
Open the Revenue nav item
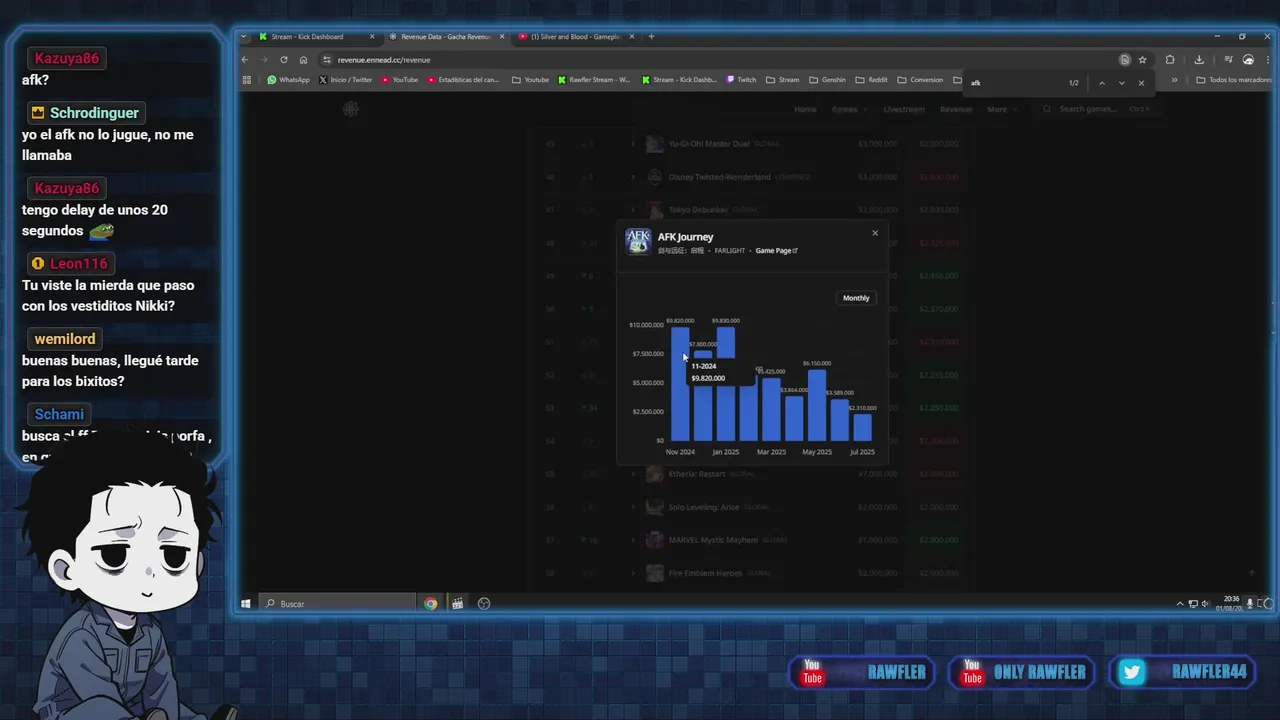956,109
